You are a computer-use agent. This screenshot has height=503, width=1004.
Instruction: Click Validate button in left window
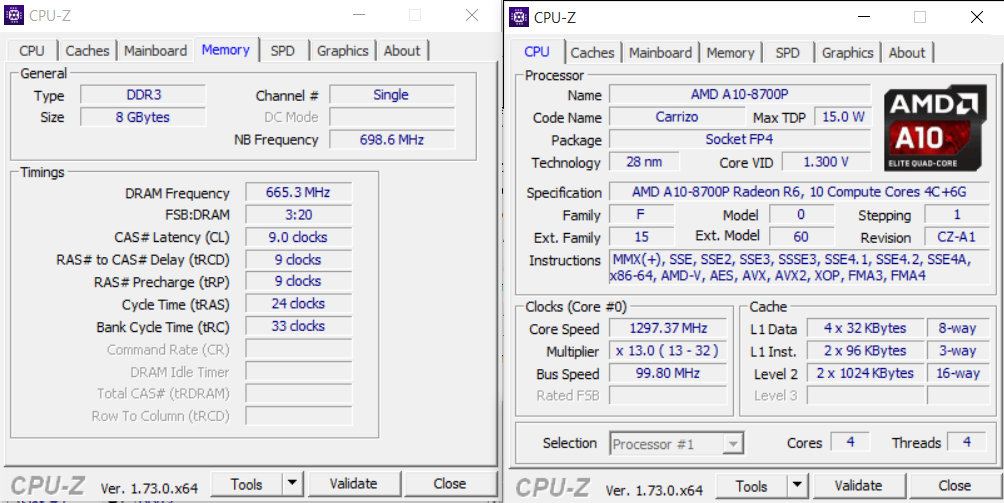click(x=354, y=484)
